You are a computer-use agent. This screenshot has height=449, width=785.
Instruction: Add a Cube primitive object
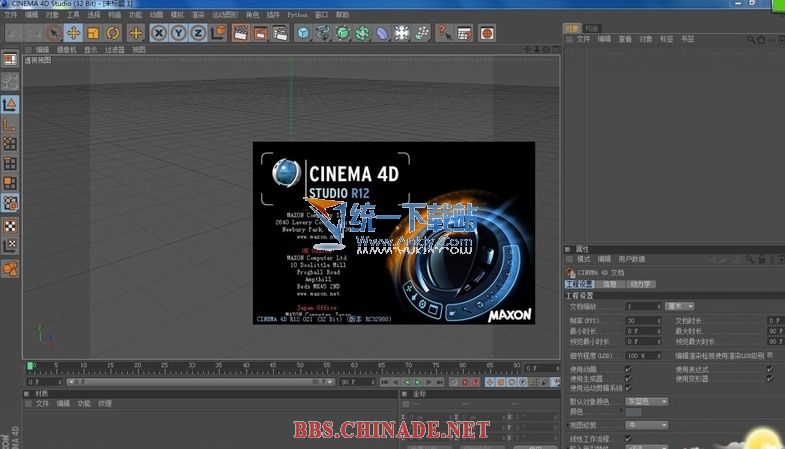point(303,33)
